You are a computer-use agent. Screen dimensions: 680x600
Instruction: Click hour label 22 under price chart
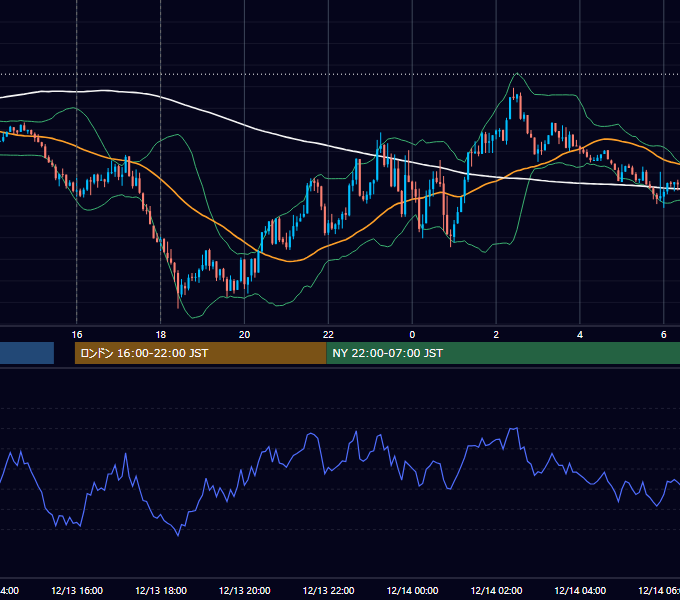[328, 335]
